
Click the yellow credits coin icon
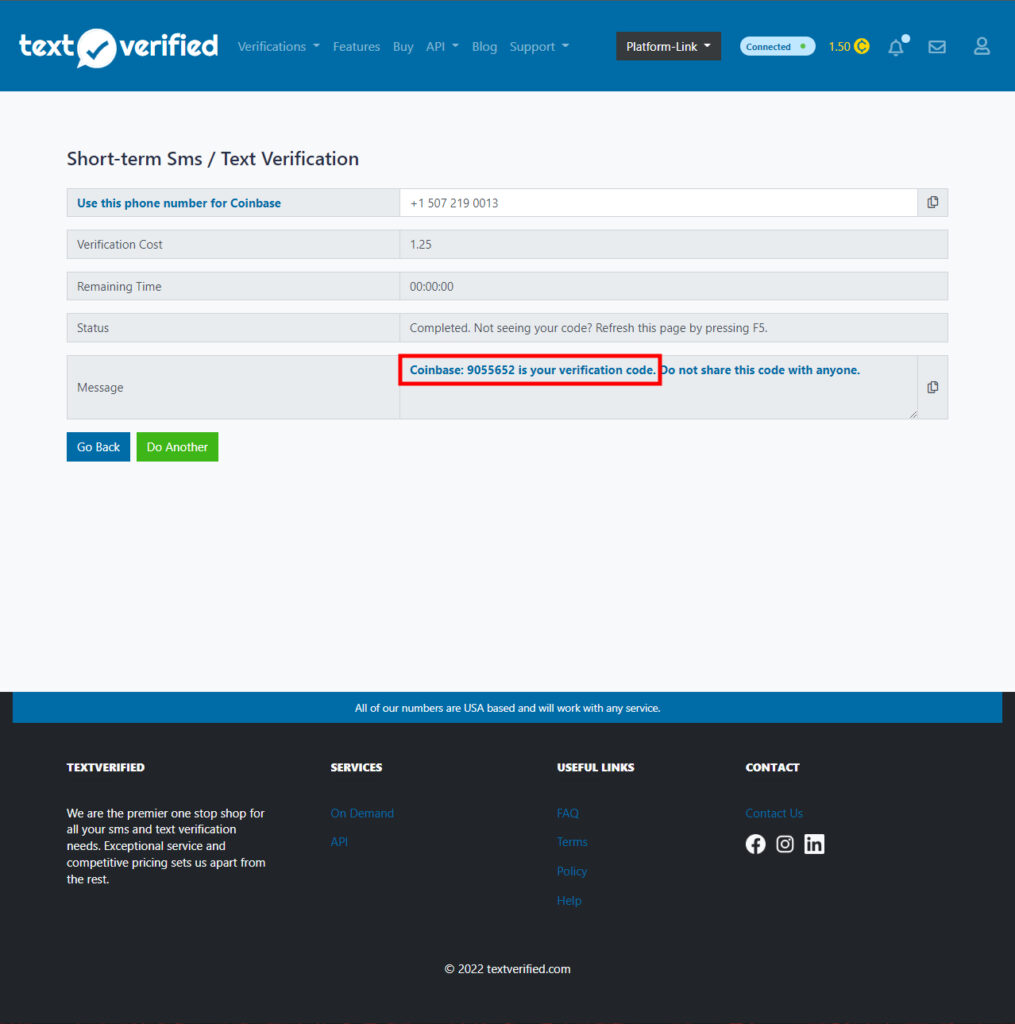[862, 46]
